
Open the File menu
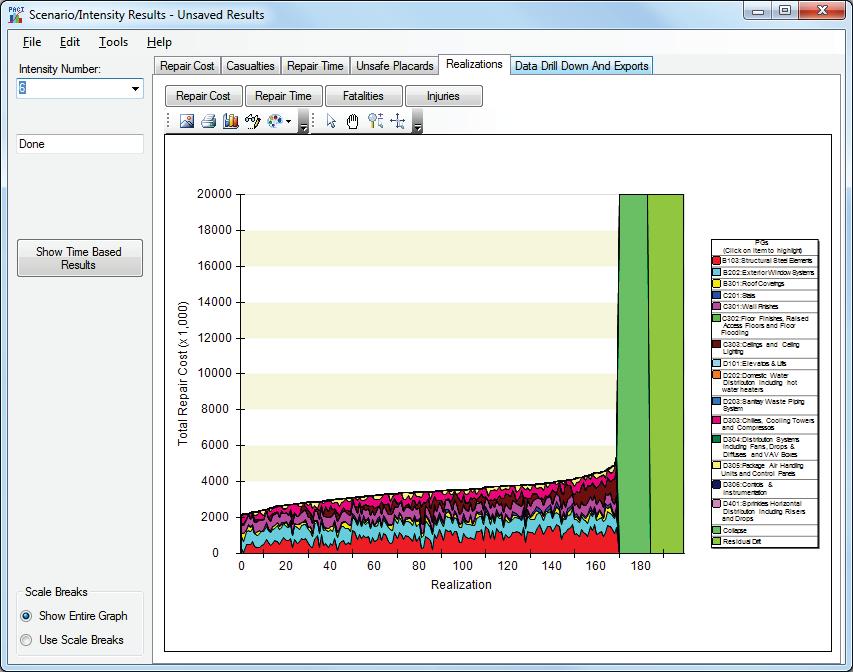(x=32, y=42)
